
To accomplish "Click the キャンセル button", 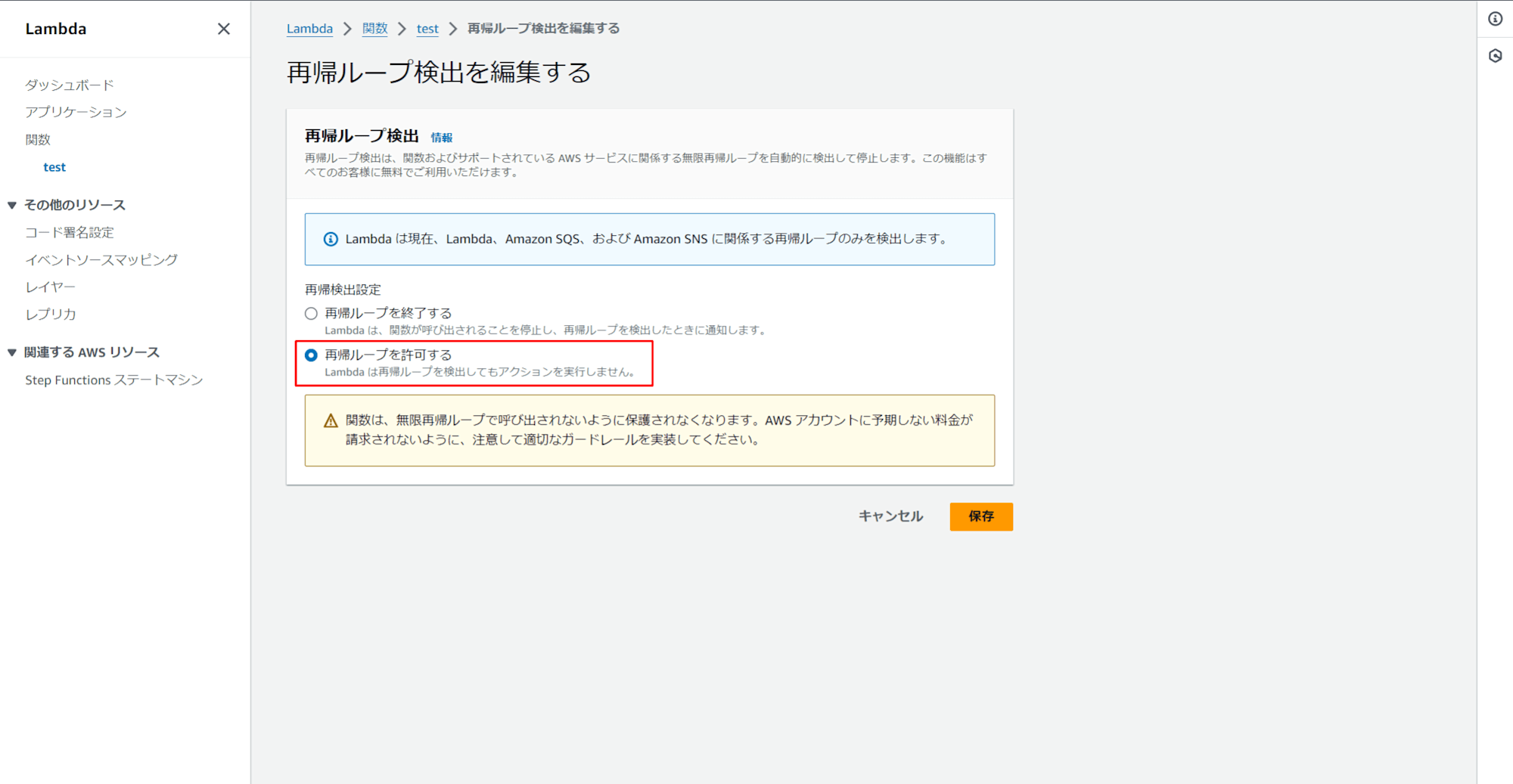I will pyautogui.click(x=890, y=516).
